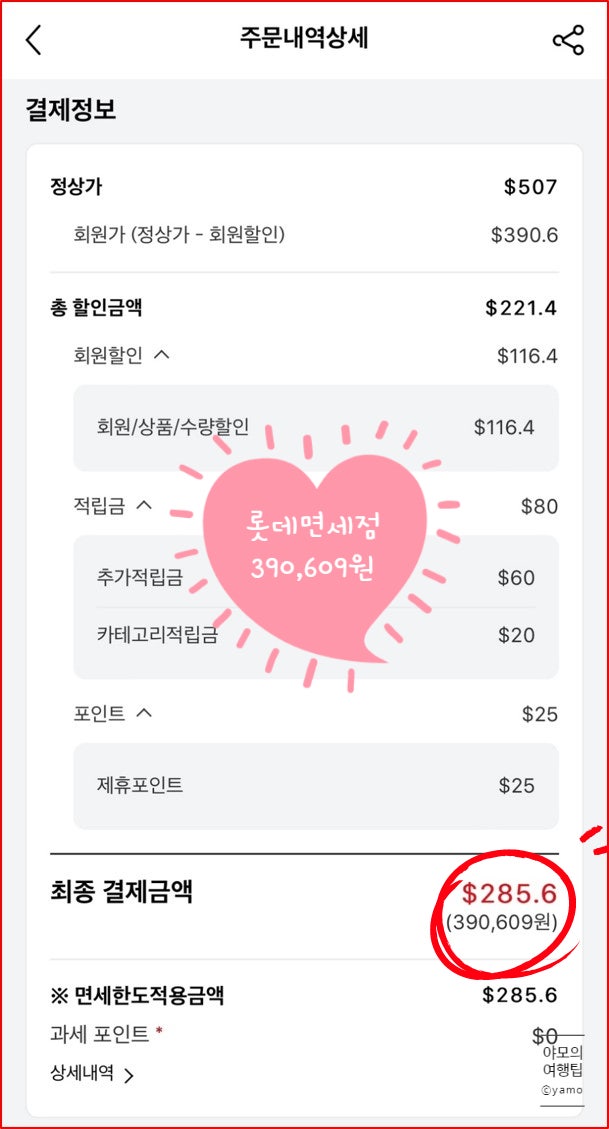Tap the 카테고리적립금 $20 item
This screenshot has width=609, height=1129.
[x=316, y=635]
